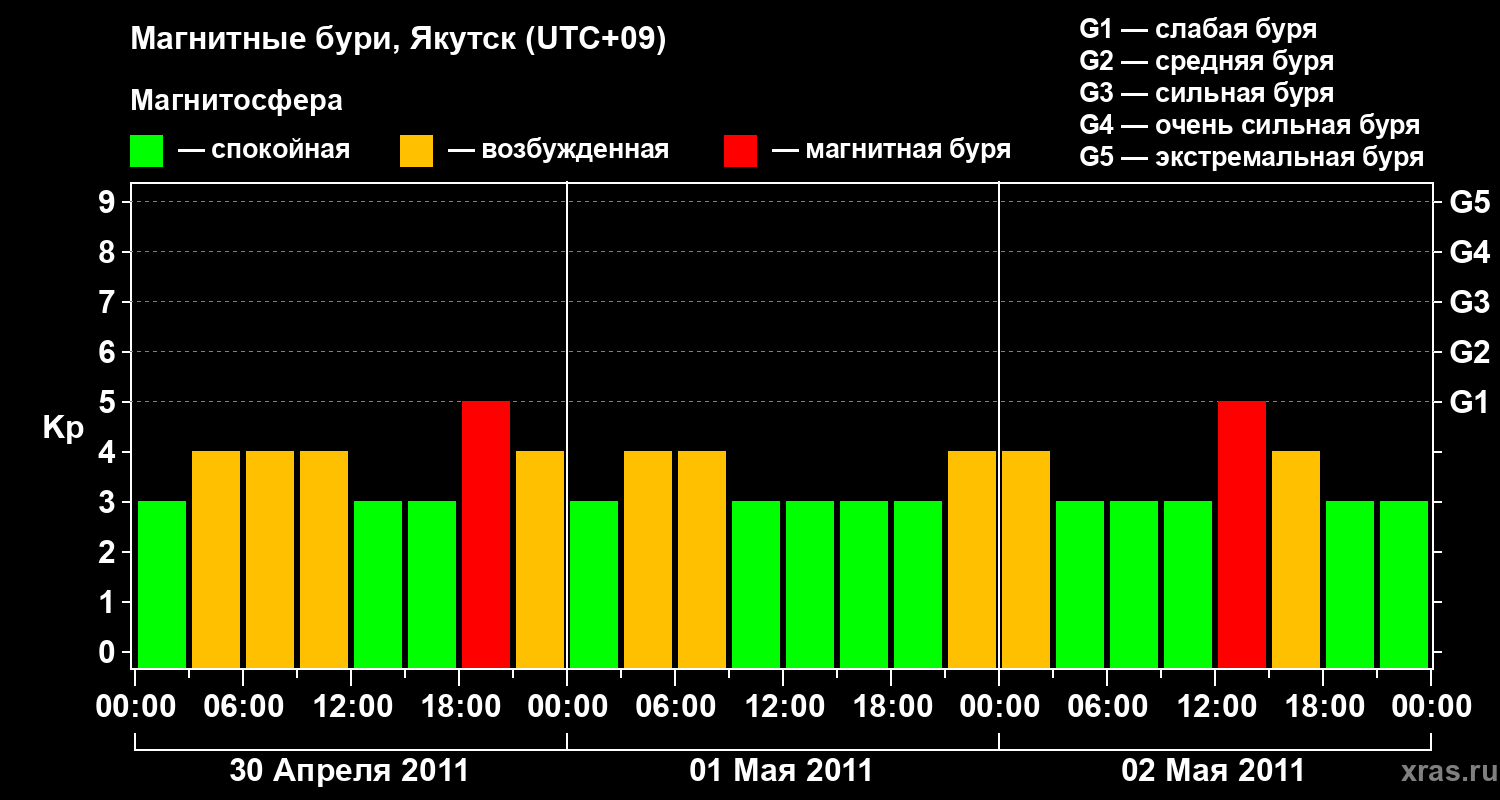Screen dimensions: 1500x800
Task: Click 'G1 — слабая буря' legend line
Action: click(1198, 29)
